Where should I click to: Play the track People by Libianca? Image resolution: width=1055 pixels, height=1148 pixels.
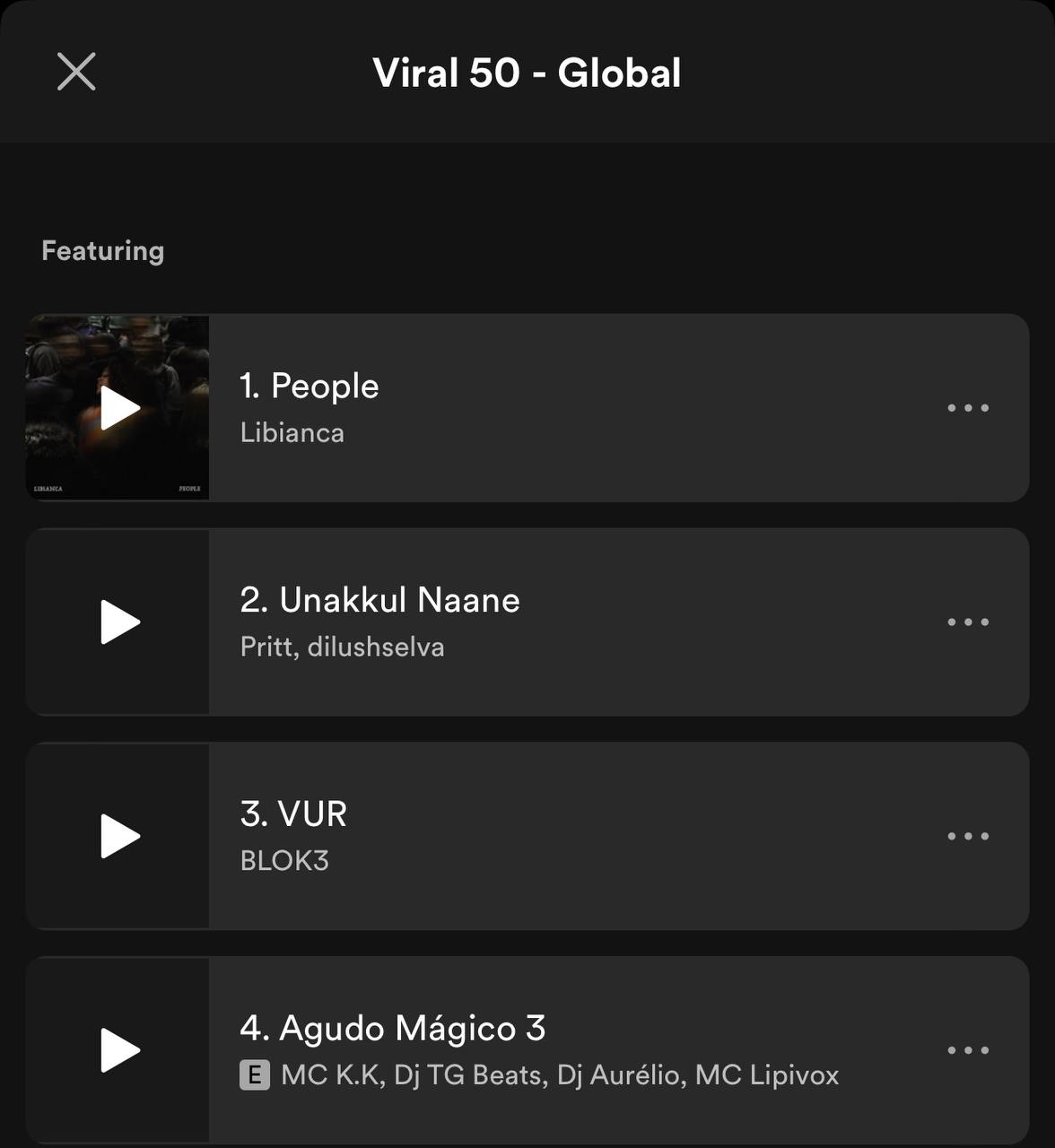pos(119,408)
